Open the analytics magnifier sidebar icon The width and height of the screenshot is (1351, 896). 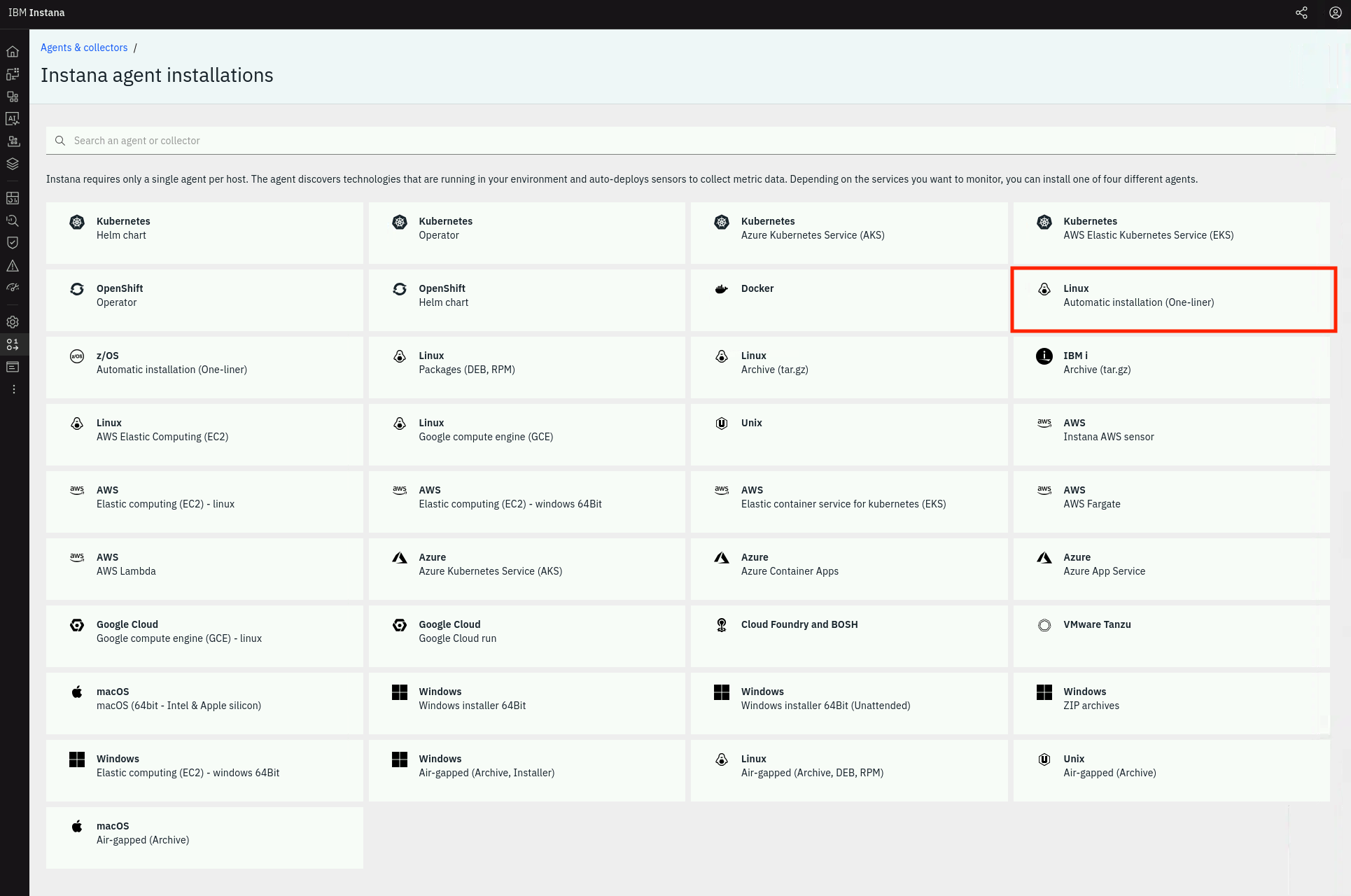coord(13,220)
